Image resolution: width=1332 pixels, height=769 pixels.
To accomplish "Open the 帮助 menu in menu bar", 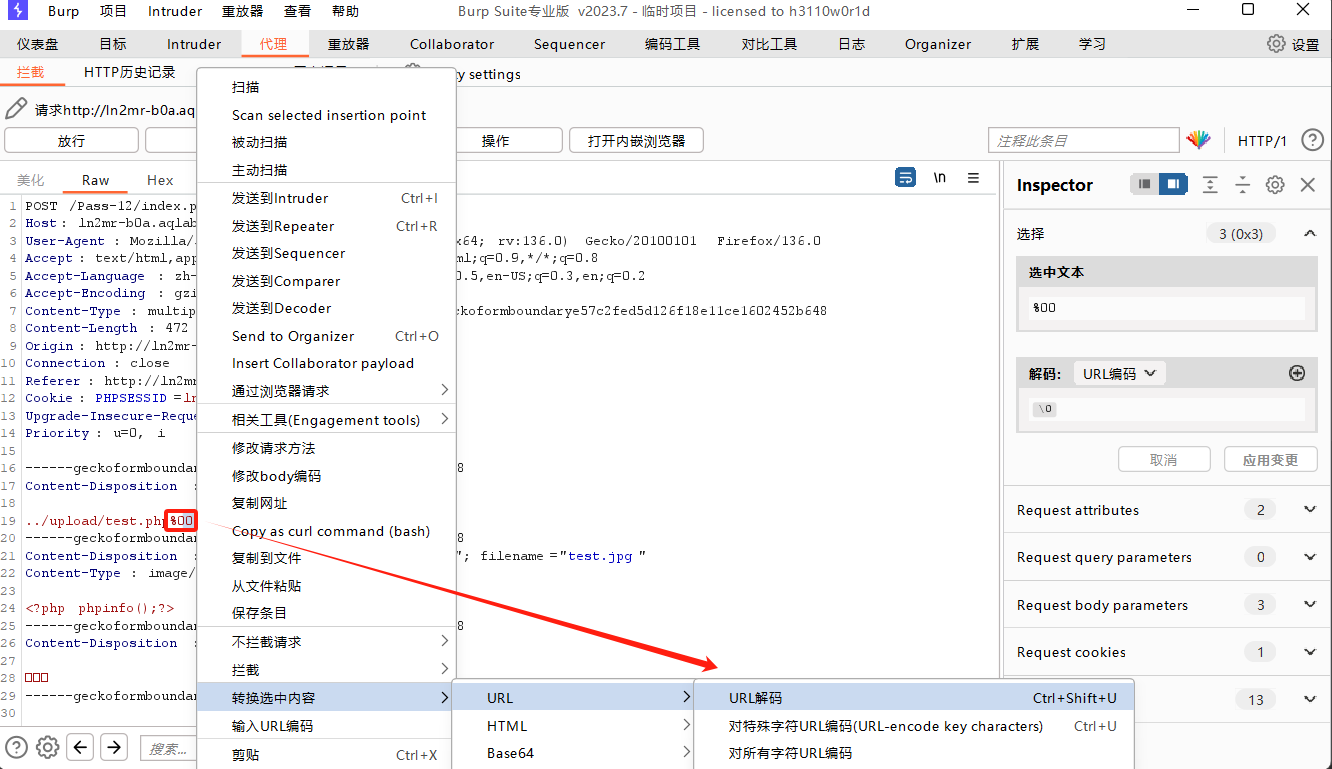I will pyautogui.click(x=345, y=11).
